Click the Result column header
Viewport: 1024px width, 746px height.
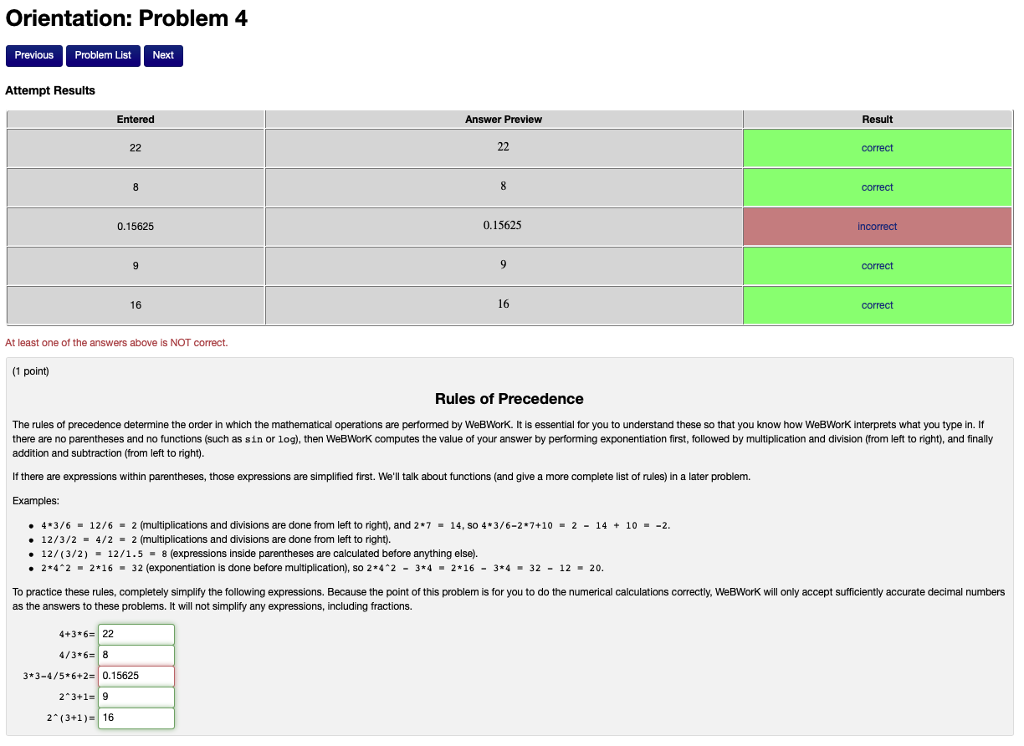877,119
